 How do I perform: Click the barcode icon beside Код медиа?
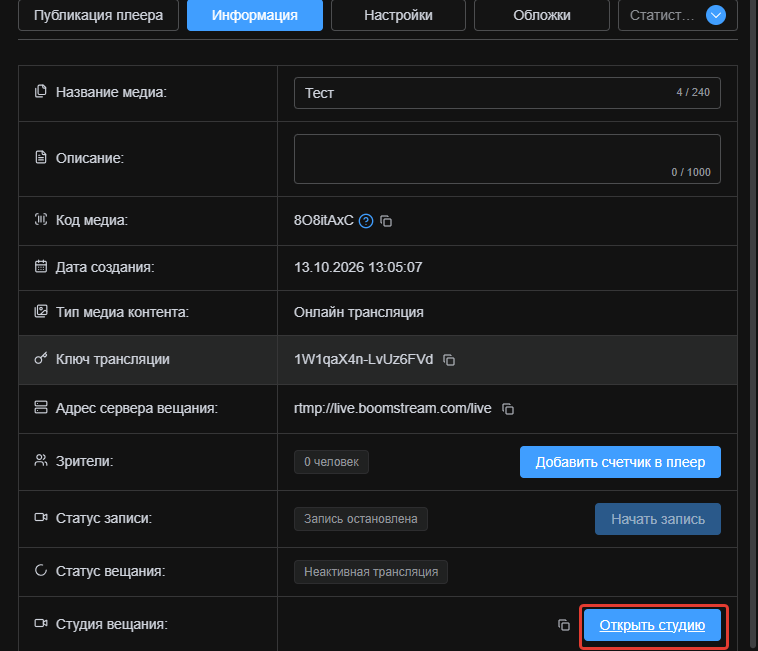(x=41, y=219)
